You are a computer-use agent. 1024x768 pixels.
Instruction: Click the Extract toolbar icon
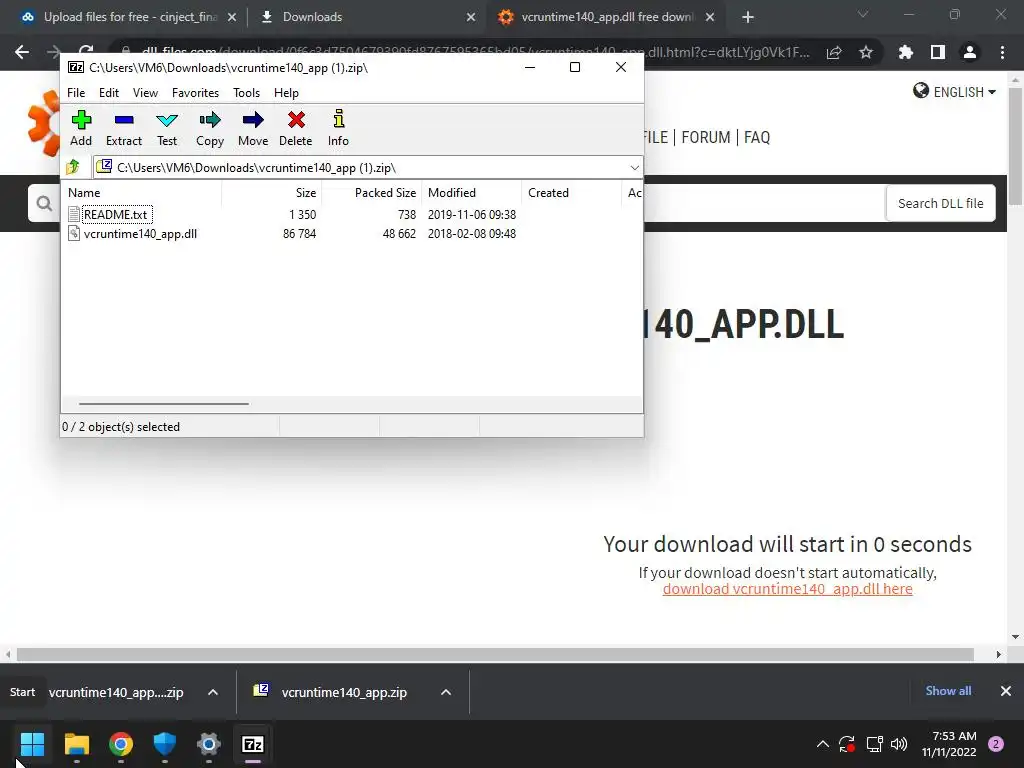pos(123,128)
